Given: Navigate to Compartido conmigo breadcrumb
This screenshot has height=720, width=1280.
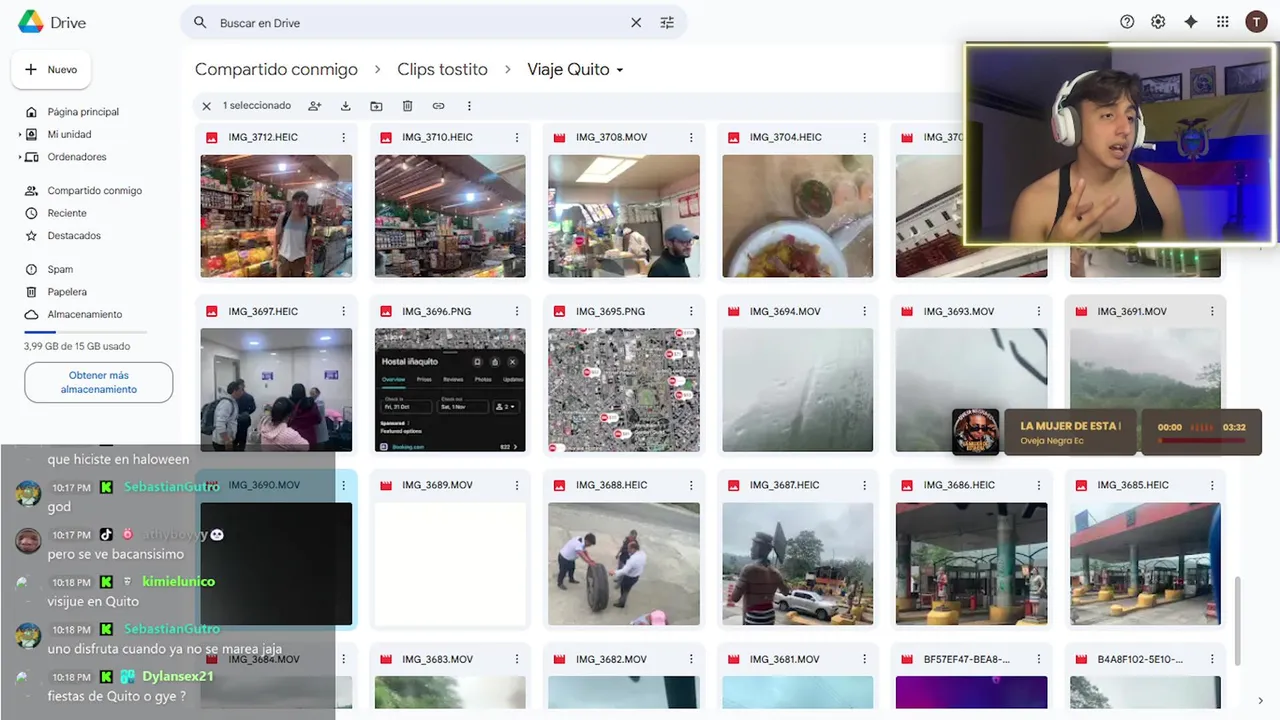Looking at the screenshot, I should point(276,70).
